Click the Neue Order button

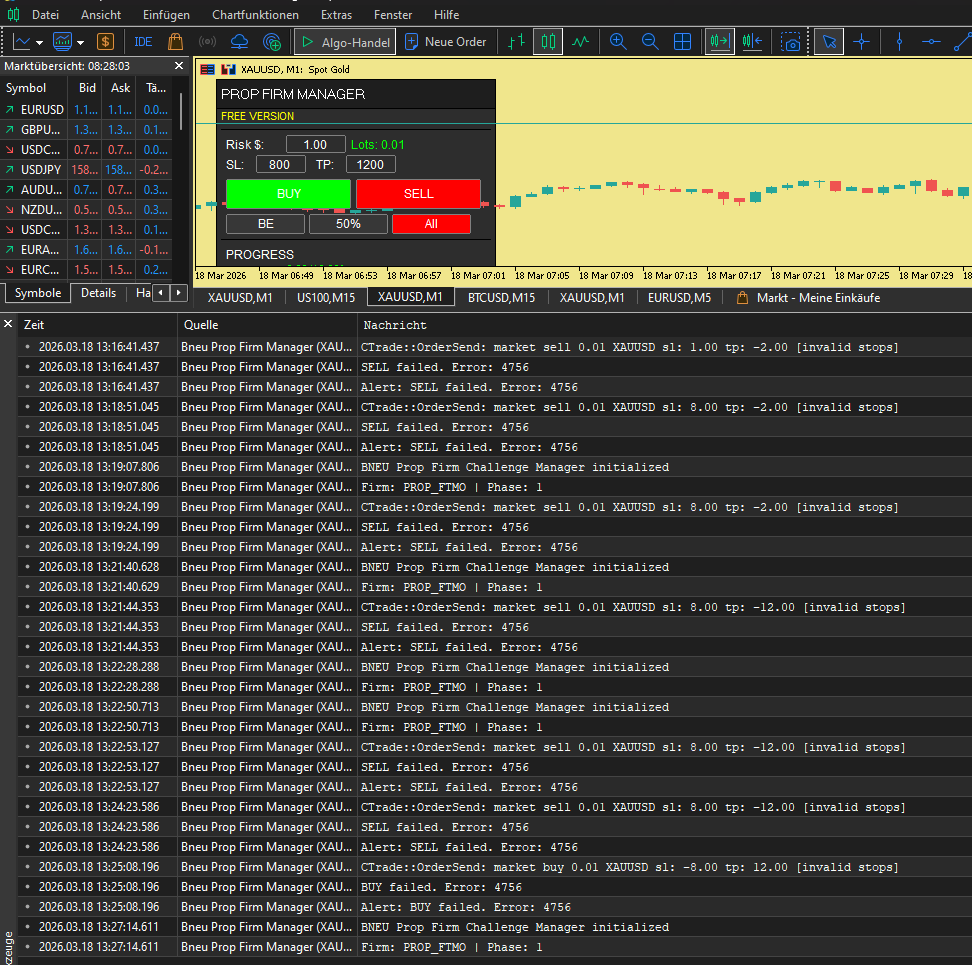pos(445,42)
